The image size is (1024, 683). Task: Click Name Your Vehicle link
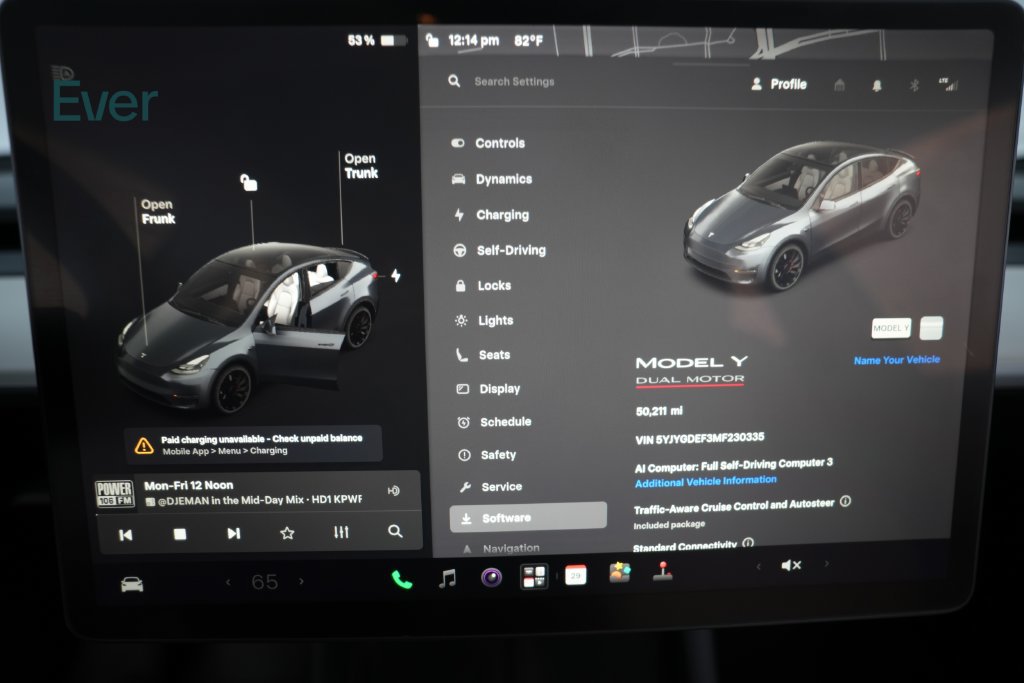897,360
